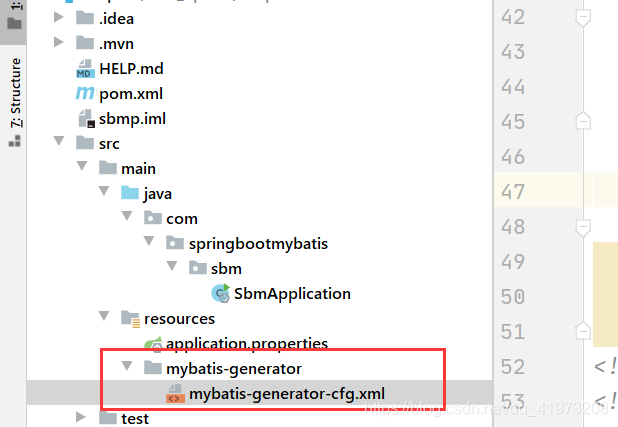
Task: Click the resources folder icon
Action: [x=130, y=319]
